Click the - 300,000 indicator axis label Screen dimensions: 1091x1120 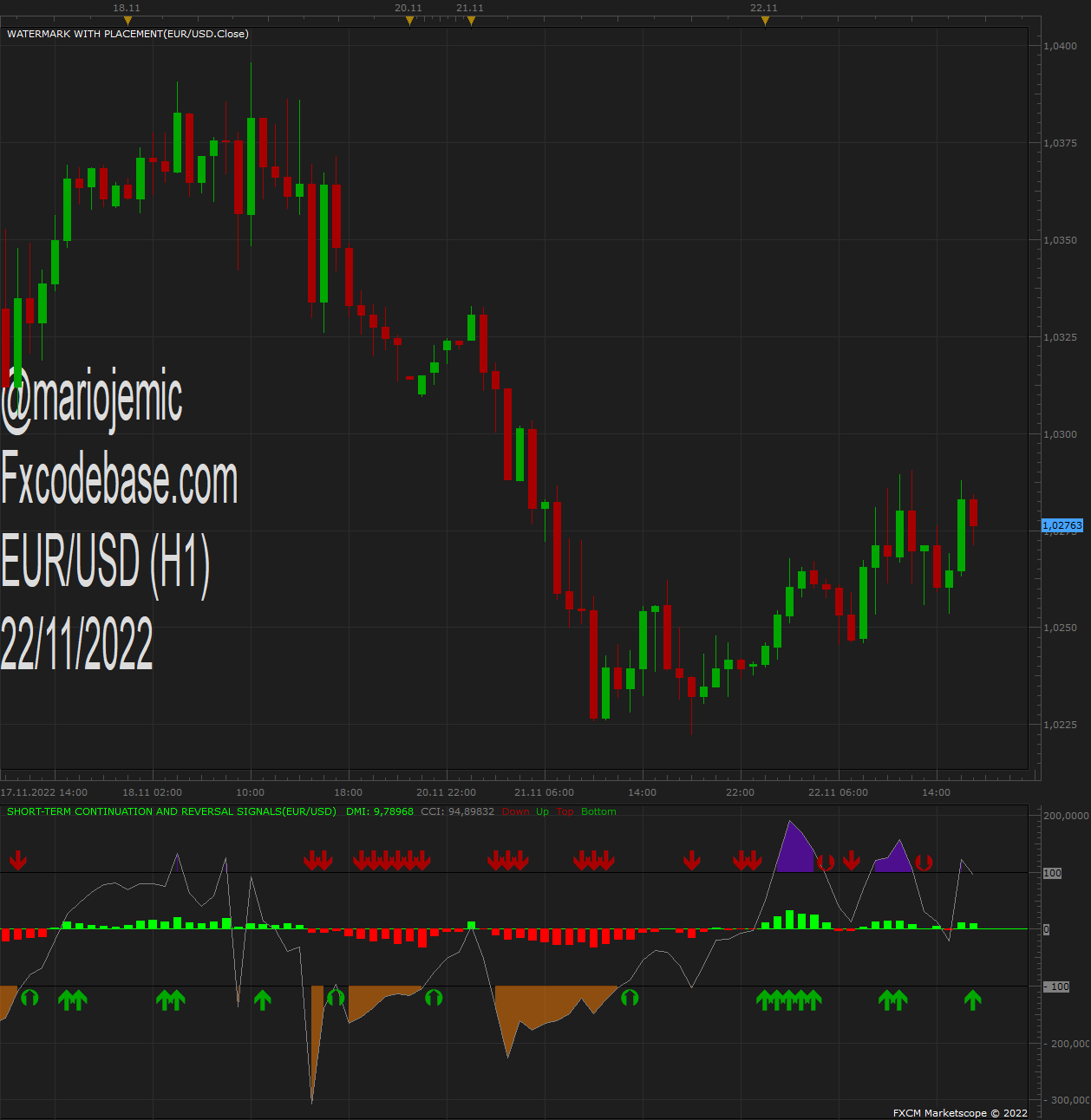click(x=1066, y=1100)
